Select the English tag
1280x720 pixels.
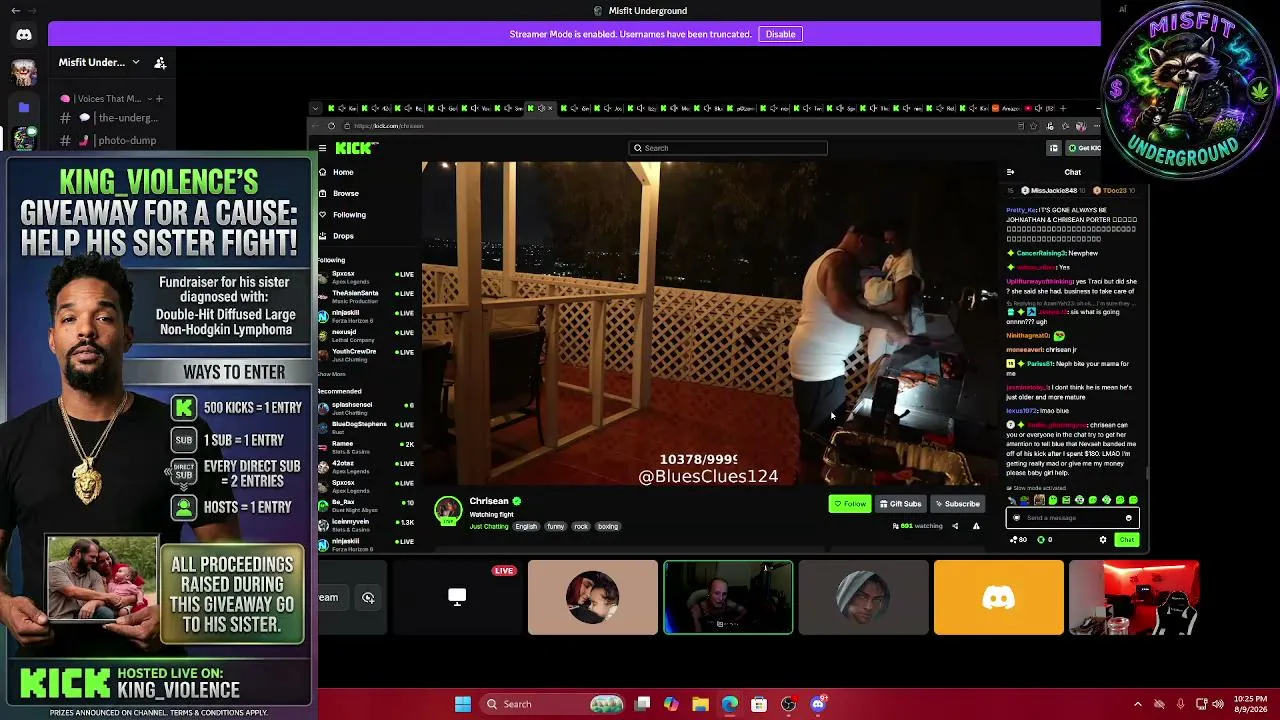tap(526, 526)
